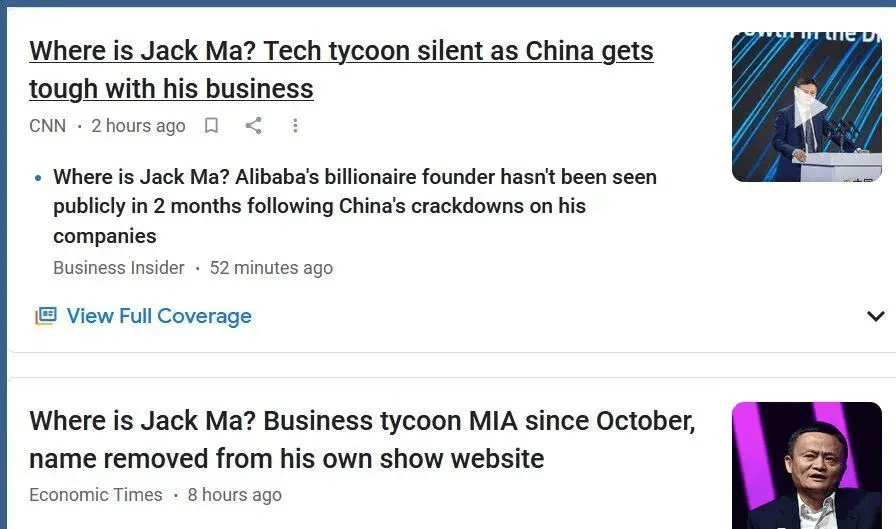Click Business Insider source name
Viewport: 896px width, 529px height.
[x=119, y=267]
